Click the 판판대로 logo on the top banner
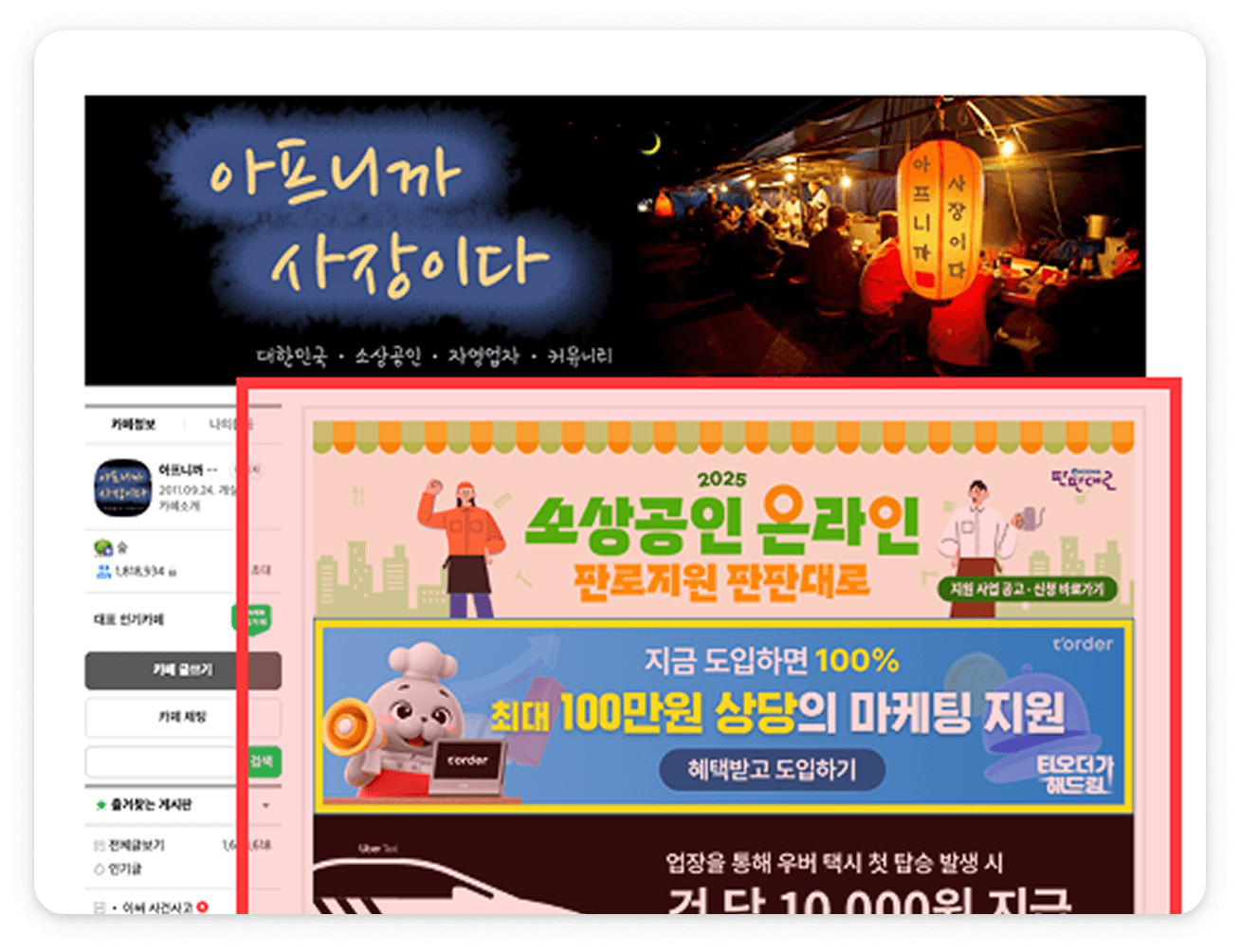1240x952 pixels. [x=1083, y=480]
